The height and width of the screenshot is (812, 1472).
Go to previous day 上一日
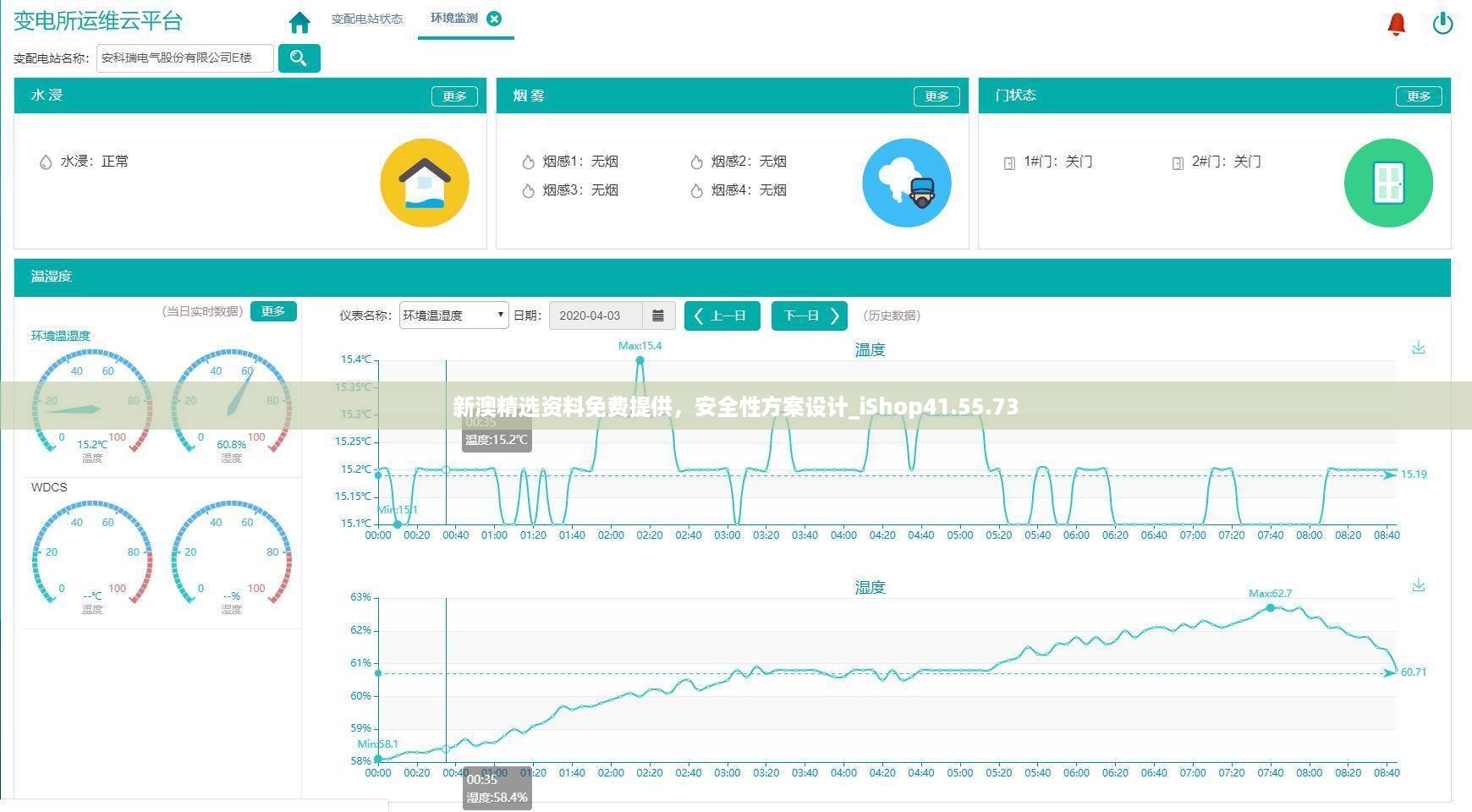click(x=722, y=315)
